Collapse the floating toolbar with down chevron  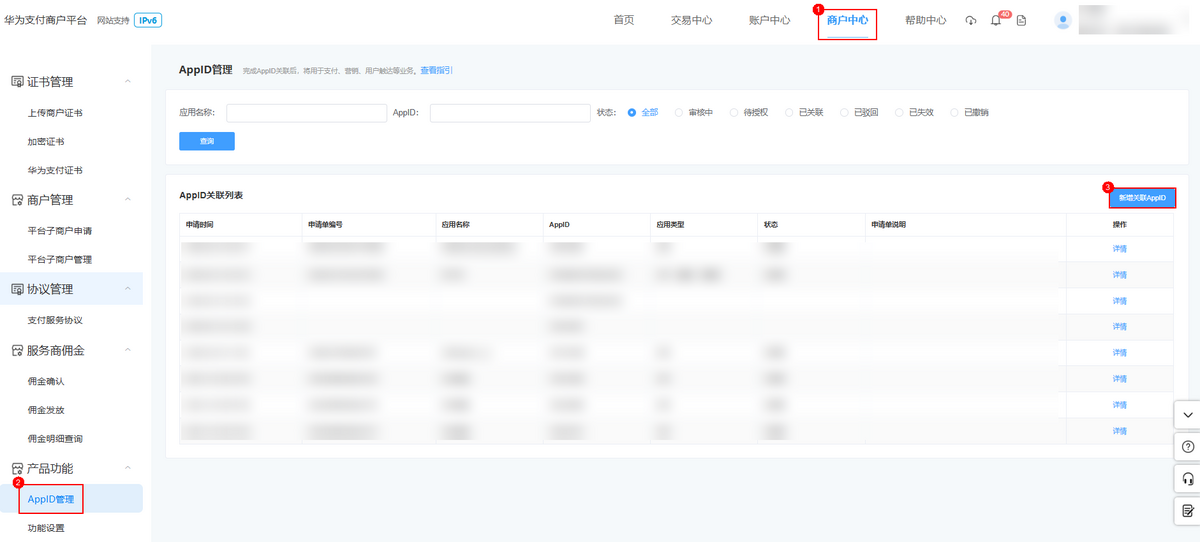tap(1187, 414)
